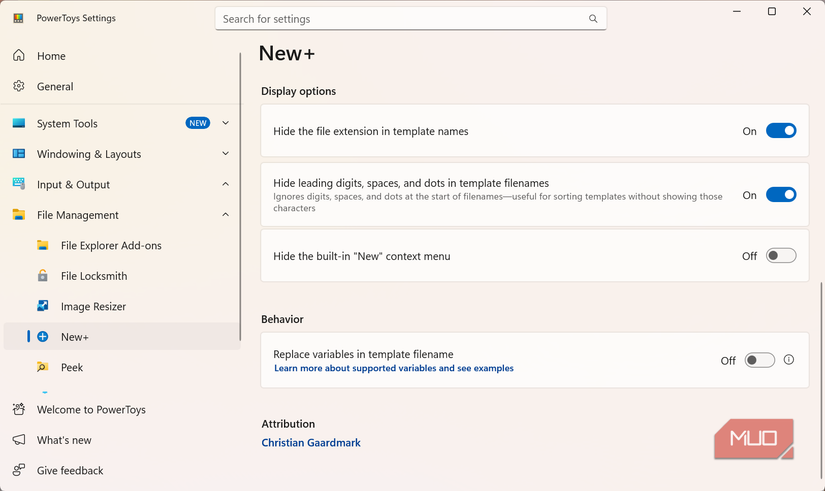This screenshot has height=491, width=825.
Task: Collapse the File Management chevron
Action: [225, 215]
